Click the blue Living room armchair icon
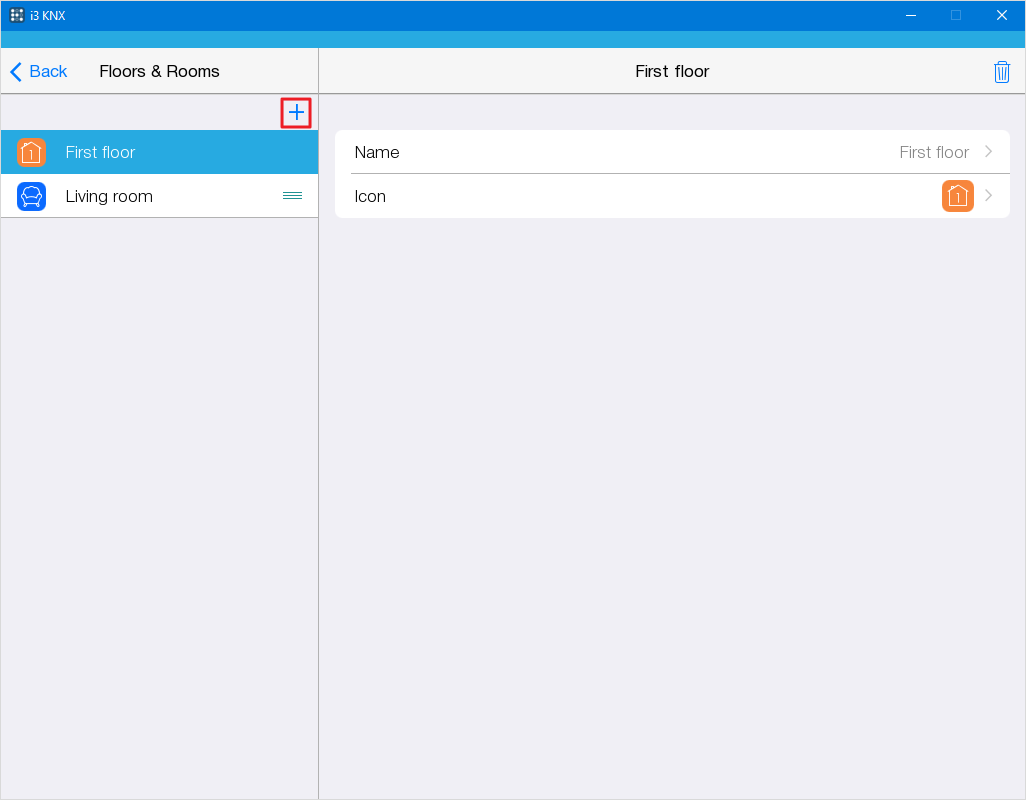The height and width of the screenshot is (800, 1026). [31, 196]
